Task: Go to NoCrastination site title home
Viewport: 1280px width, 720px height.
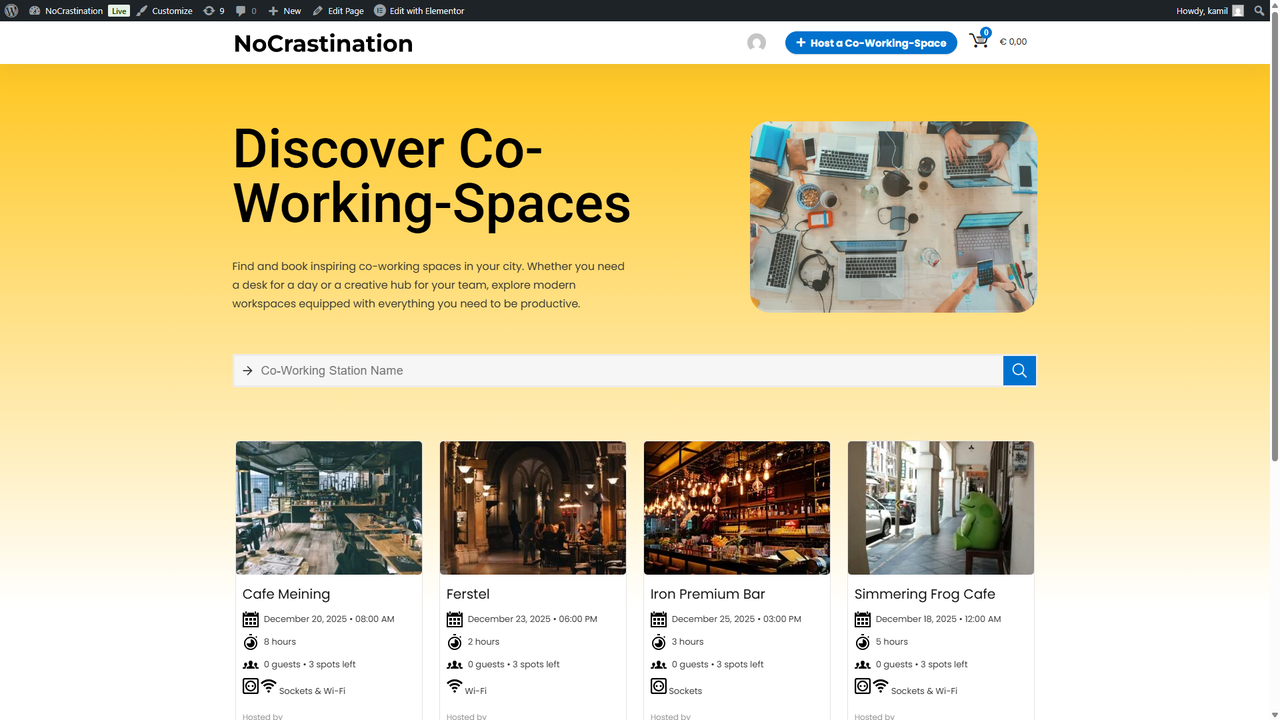Action: 323,43
